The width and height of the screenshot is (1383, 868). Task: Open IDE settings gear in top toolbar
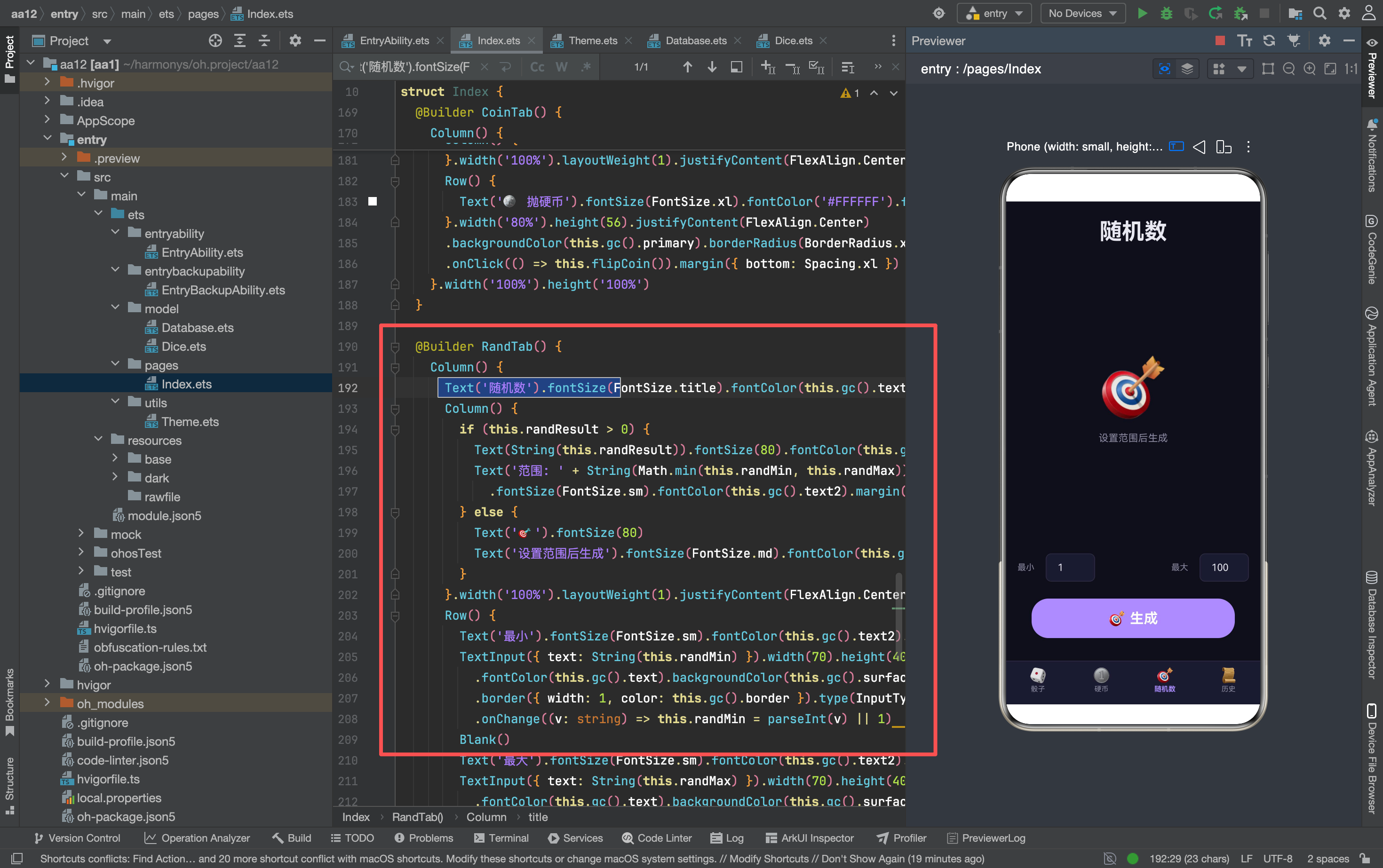click(x=1344, y=13)
